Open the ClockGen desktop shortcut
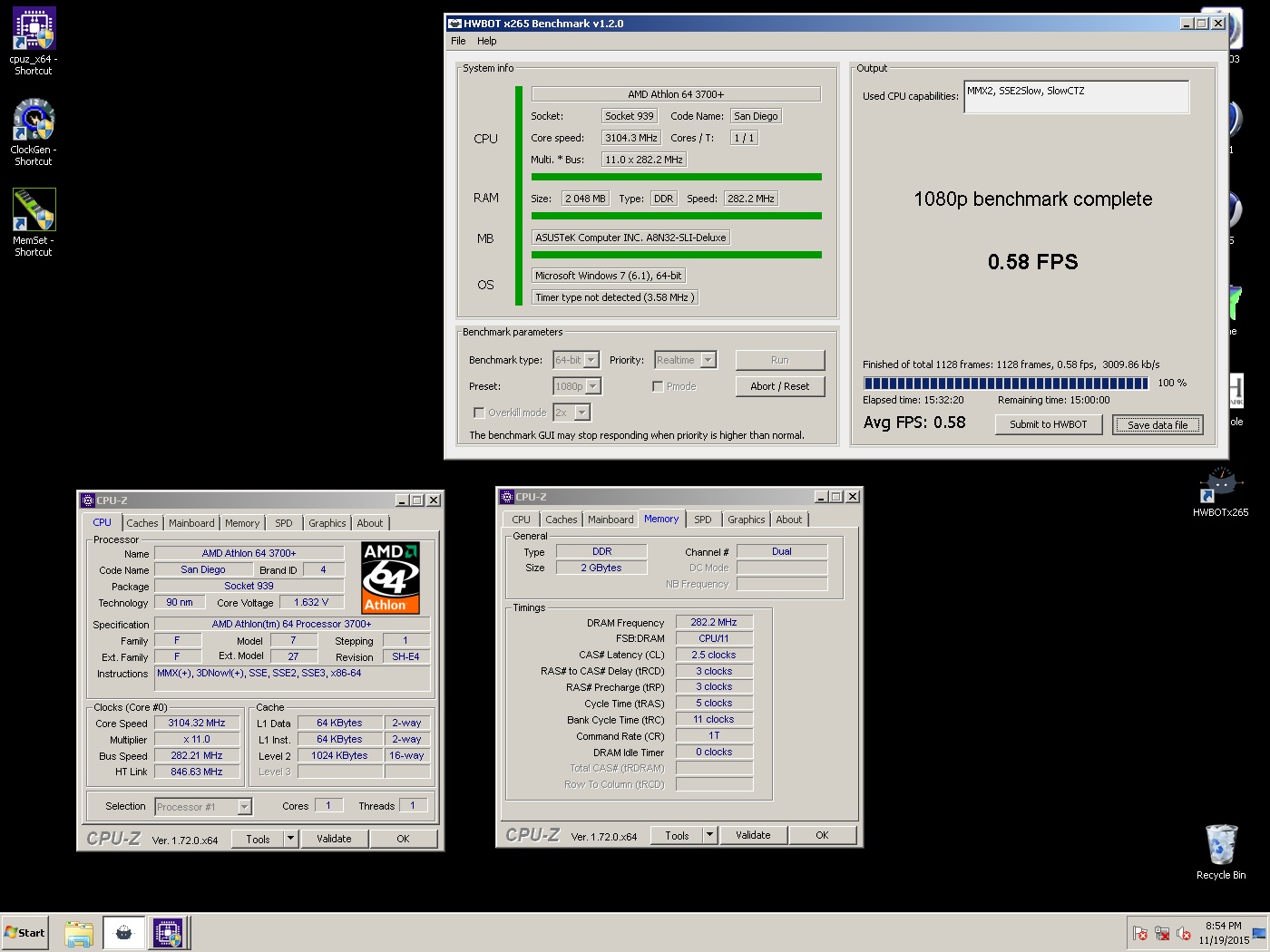Screen dimensions: 1270x952 tap(34, 131)
